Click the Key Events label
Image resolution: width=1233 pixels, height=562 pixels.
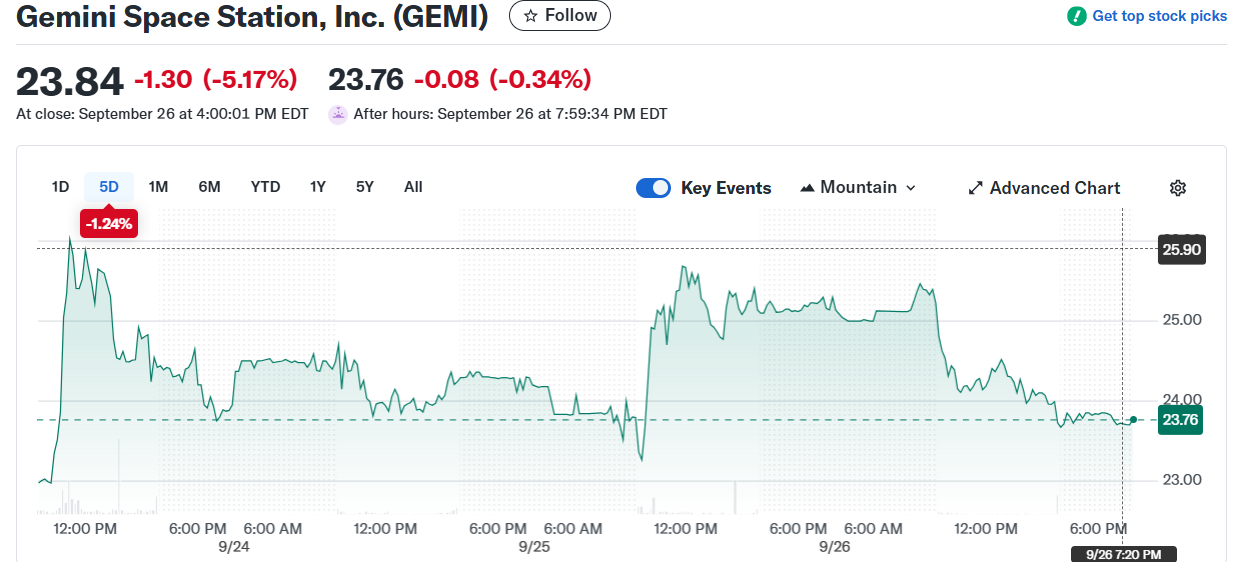click(x=726, y=188)
